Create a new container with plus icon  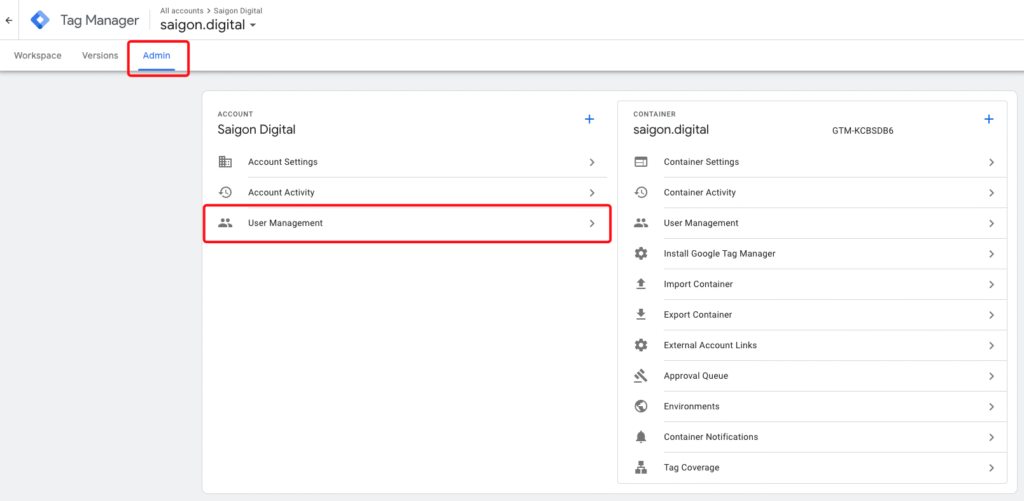click(989, 120)
